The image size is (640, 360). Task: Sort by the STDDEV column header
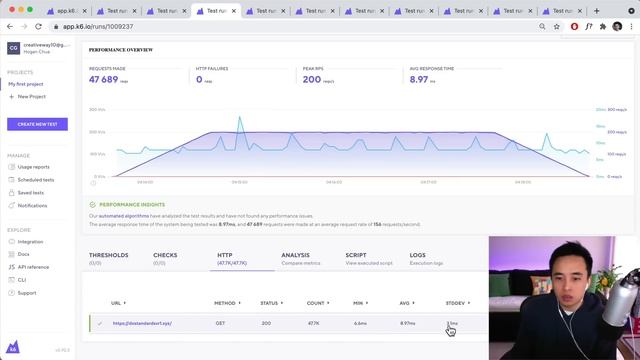[x=458, y=303]
